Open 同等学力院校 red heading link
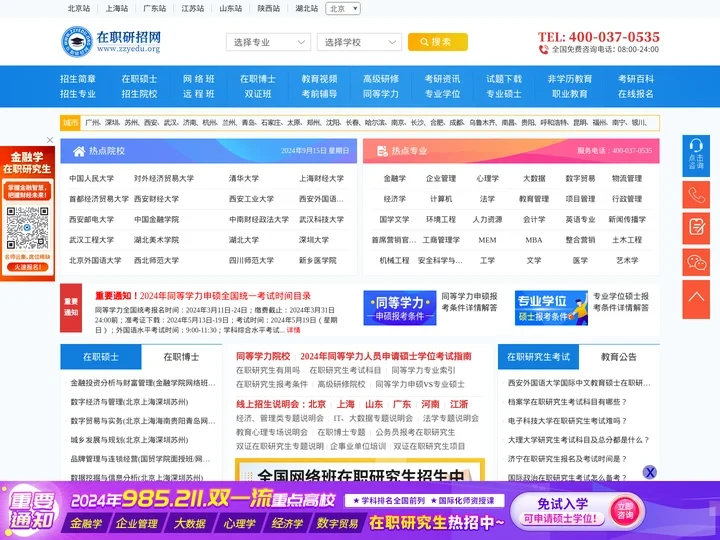Image resolution: width=720 pixels, height=540 pixels. click(263, 356)
